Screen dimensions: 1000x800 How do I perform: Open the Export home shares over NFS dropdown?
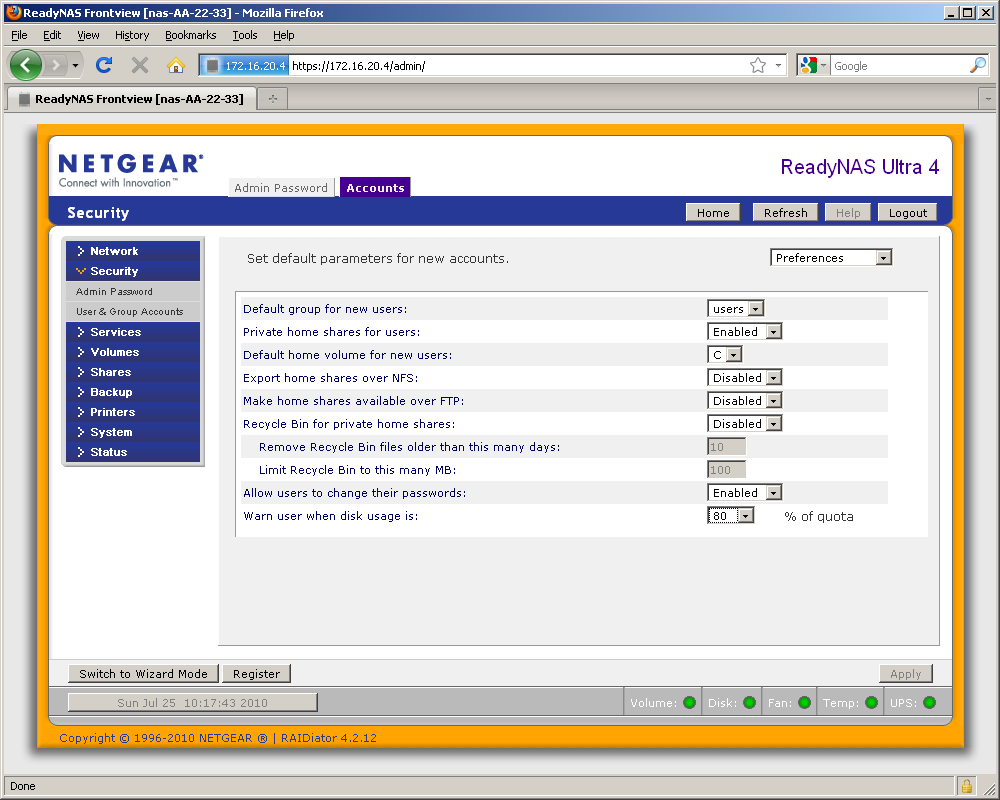pyautogui.click(x=744, y=378)
